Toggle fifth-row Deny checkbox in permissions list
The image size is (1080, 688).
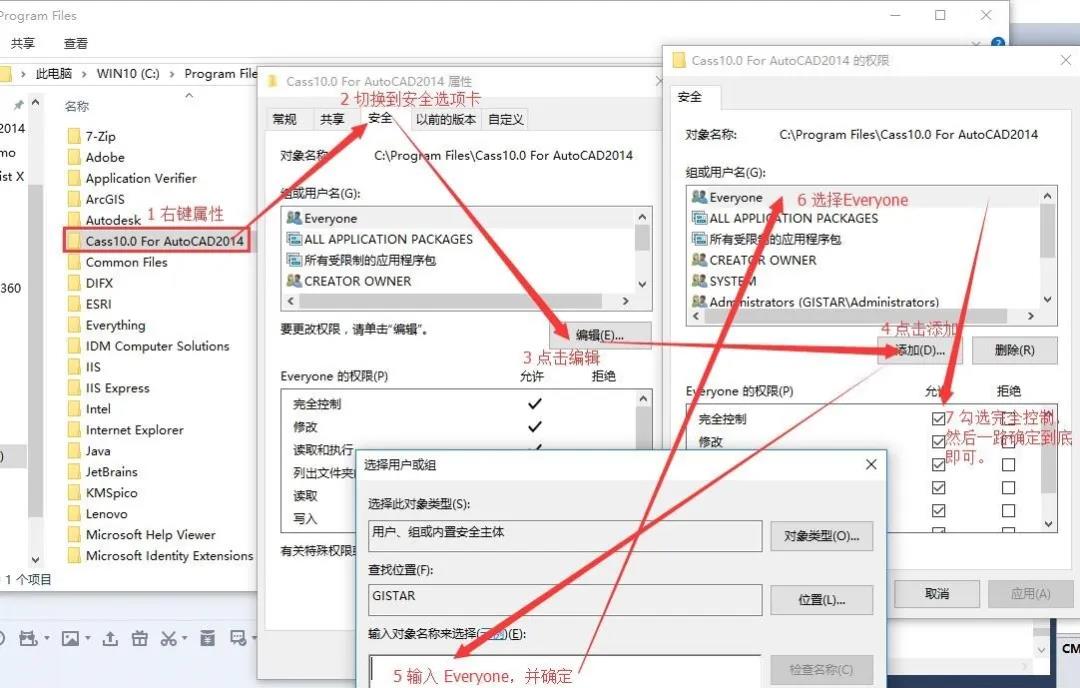click(x=1008, y=510)
